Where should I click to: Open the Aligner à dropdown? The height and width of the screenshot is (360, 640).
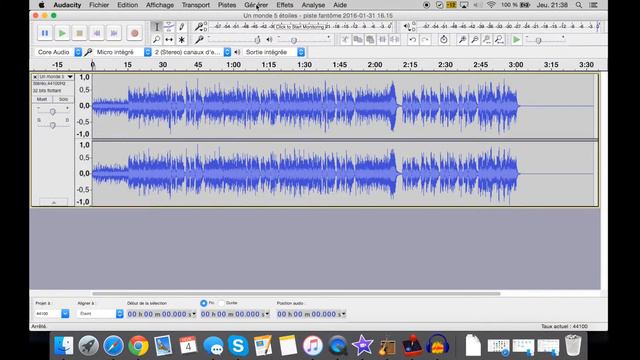(x=120, y=313)
